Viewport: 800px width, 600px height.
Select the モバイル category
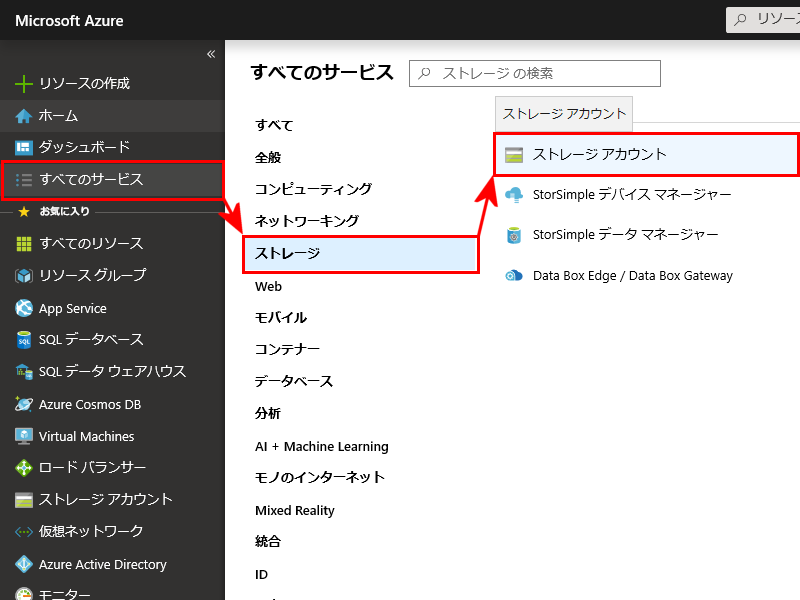coord(281,318)
